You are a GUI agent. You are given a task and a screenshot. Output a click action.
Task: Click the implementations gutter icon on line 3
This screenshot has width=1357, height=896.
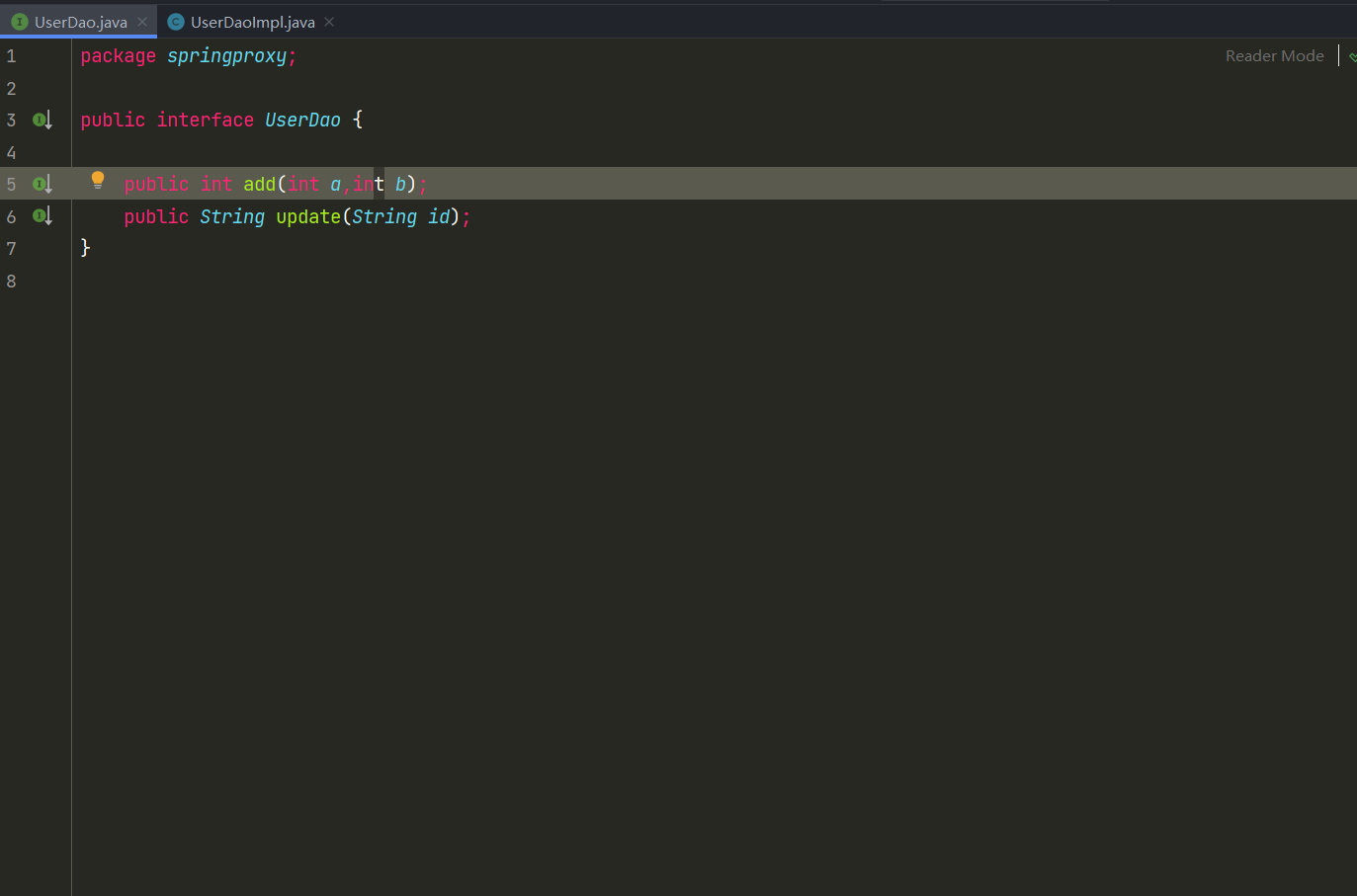pos(42,121)
